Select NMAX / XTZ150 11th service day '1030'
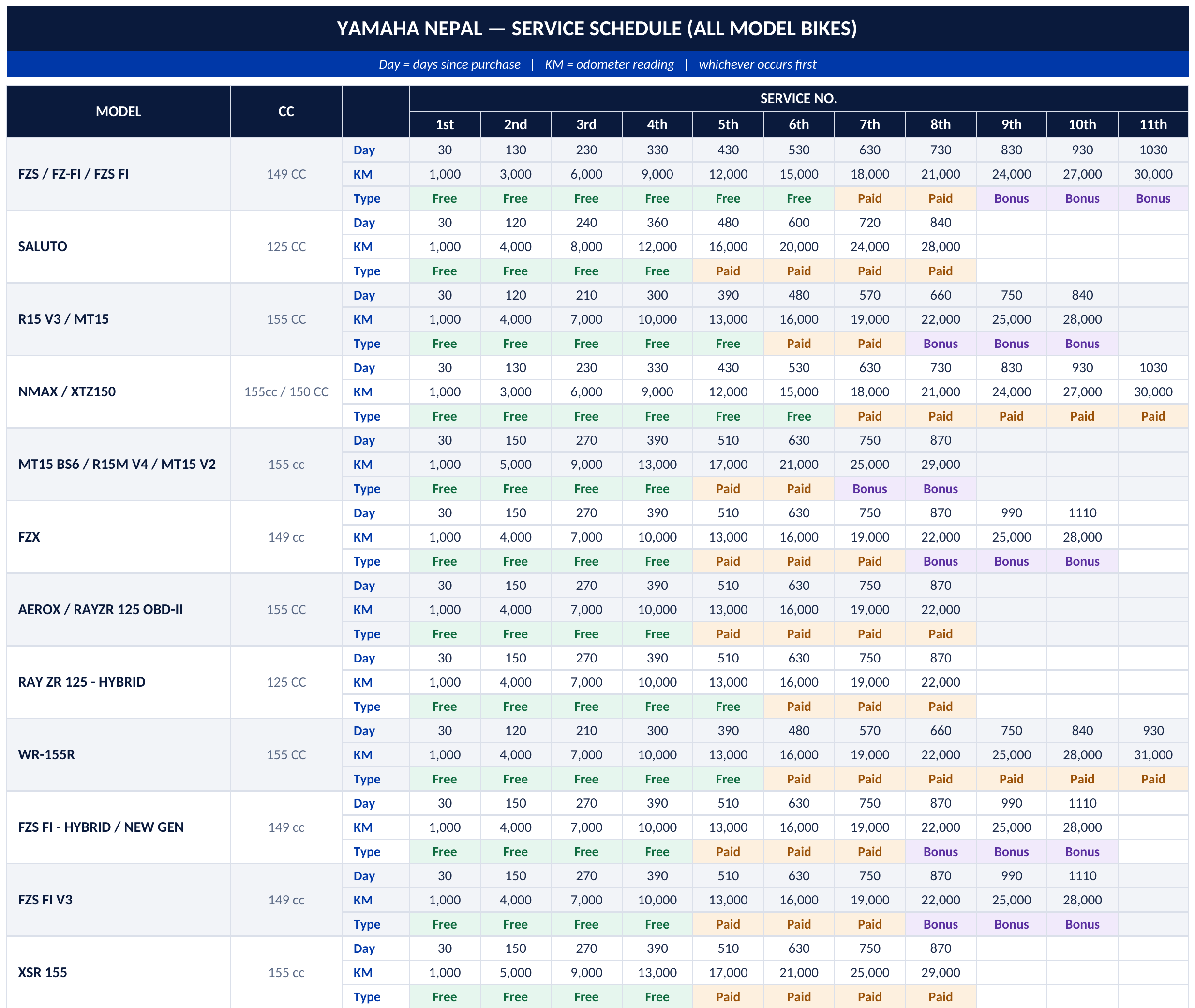This screenshot has width=1195, height=1008. point(1153,368)
